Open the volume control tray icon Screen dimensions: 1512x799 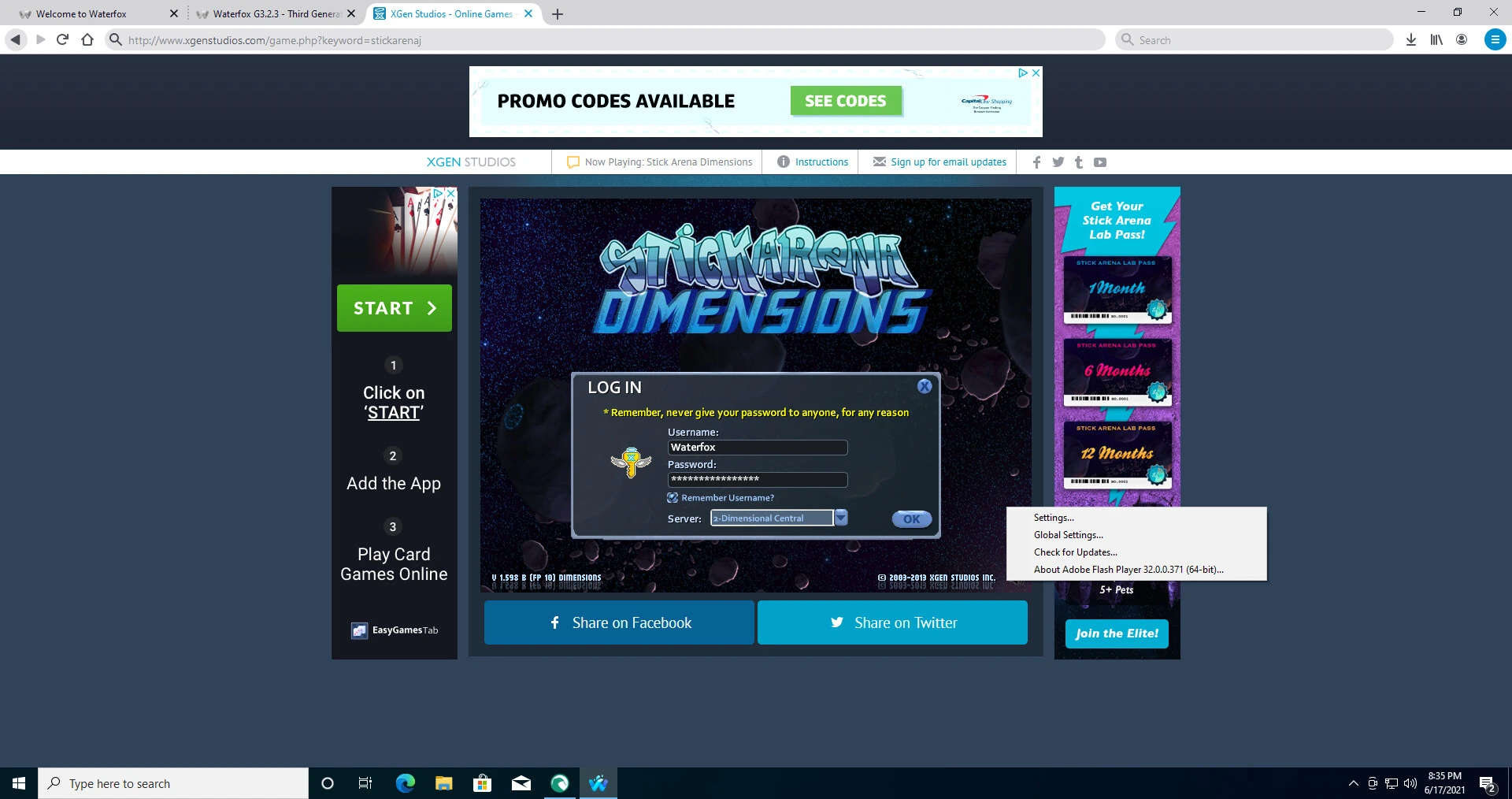pos(1410,783)
